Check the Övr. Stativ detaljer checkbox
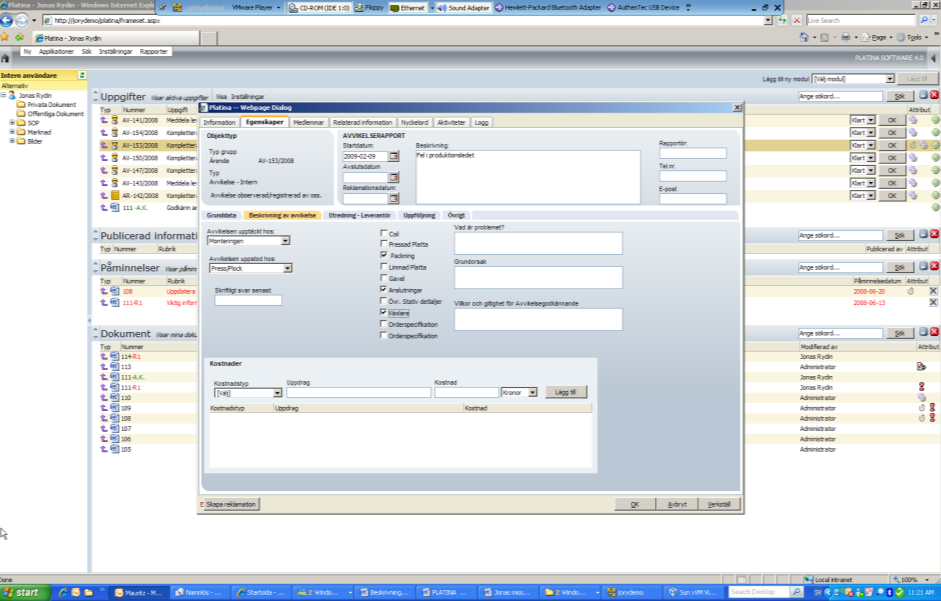This screenshot has width=941, height=601. pos(384,301)
